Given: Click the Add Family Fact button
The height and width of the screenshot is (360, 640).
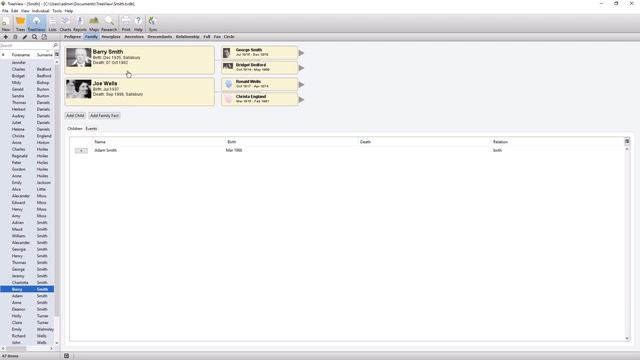Looking at the screenshot, I should click(x=104, y=116).
